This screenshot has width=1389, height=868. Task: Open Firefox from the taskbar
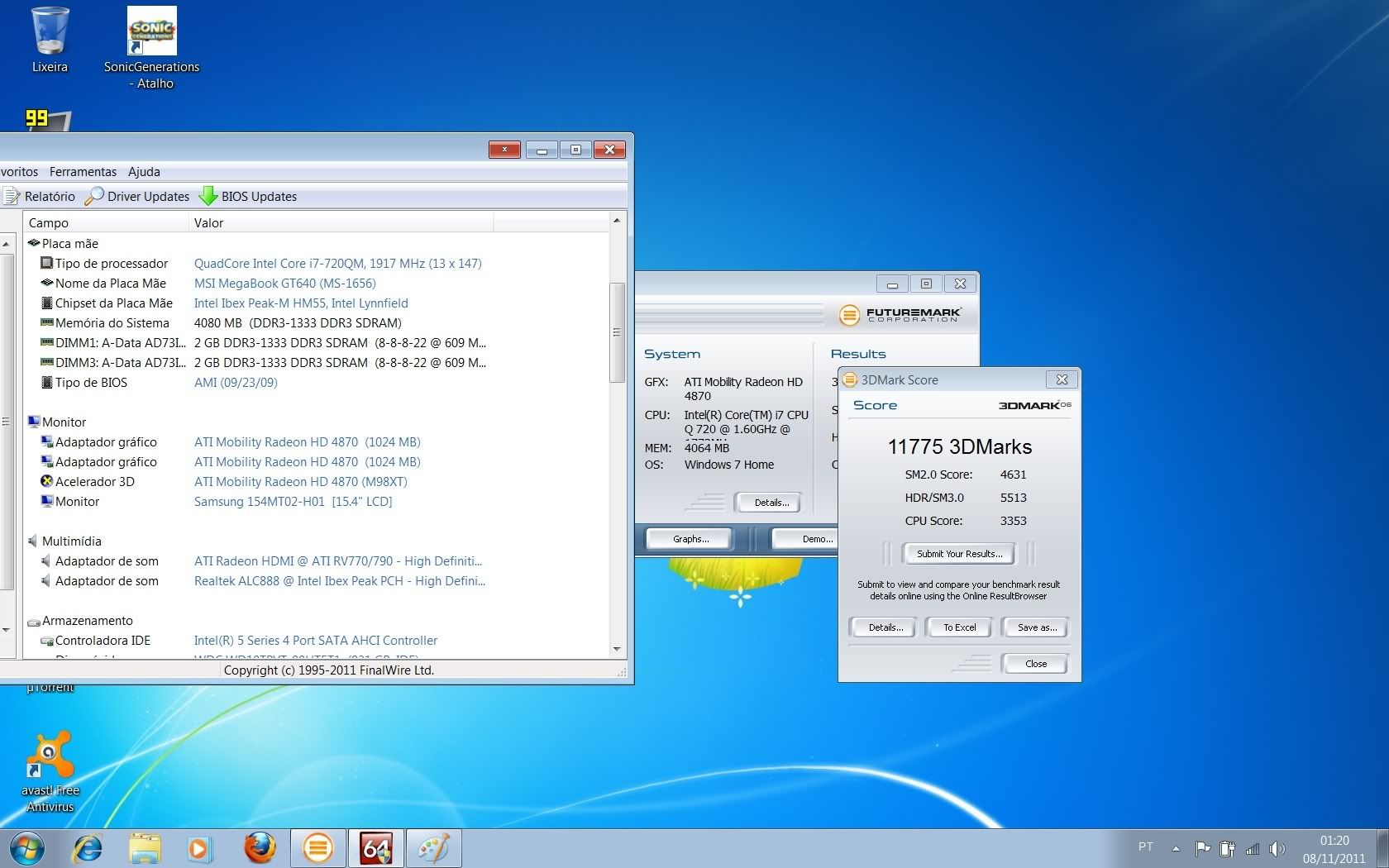260,848
